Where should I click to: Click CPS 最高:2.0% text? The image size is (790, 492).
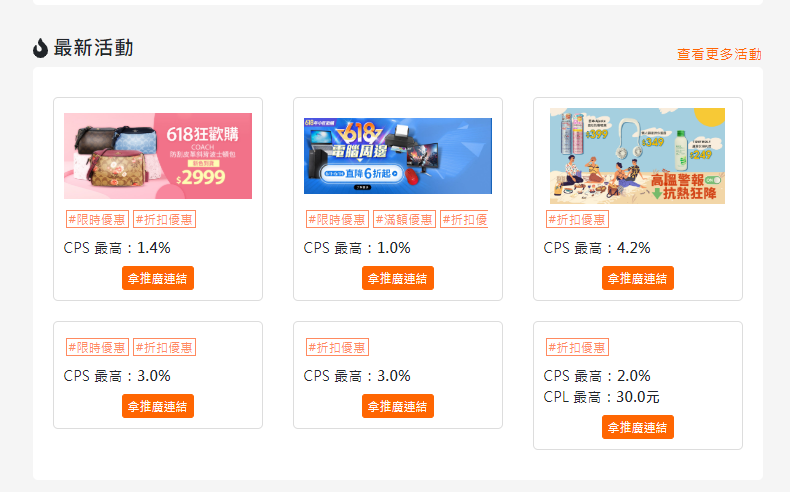coord(597,376)
